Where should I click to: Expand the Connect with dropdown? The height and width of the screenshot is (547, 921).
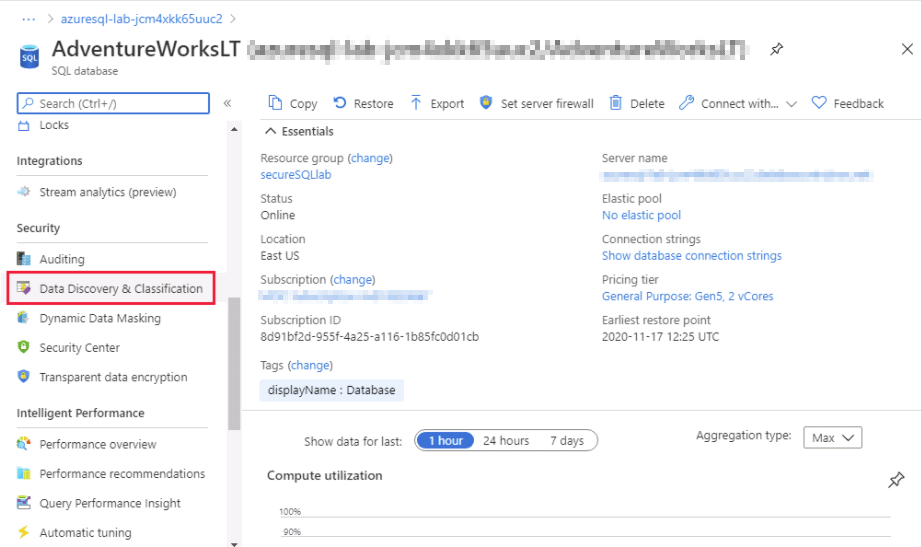tap(791, 104)
